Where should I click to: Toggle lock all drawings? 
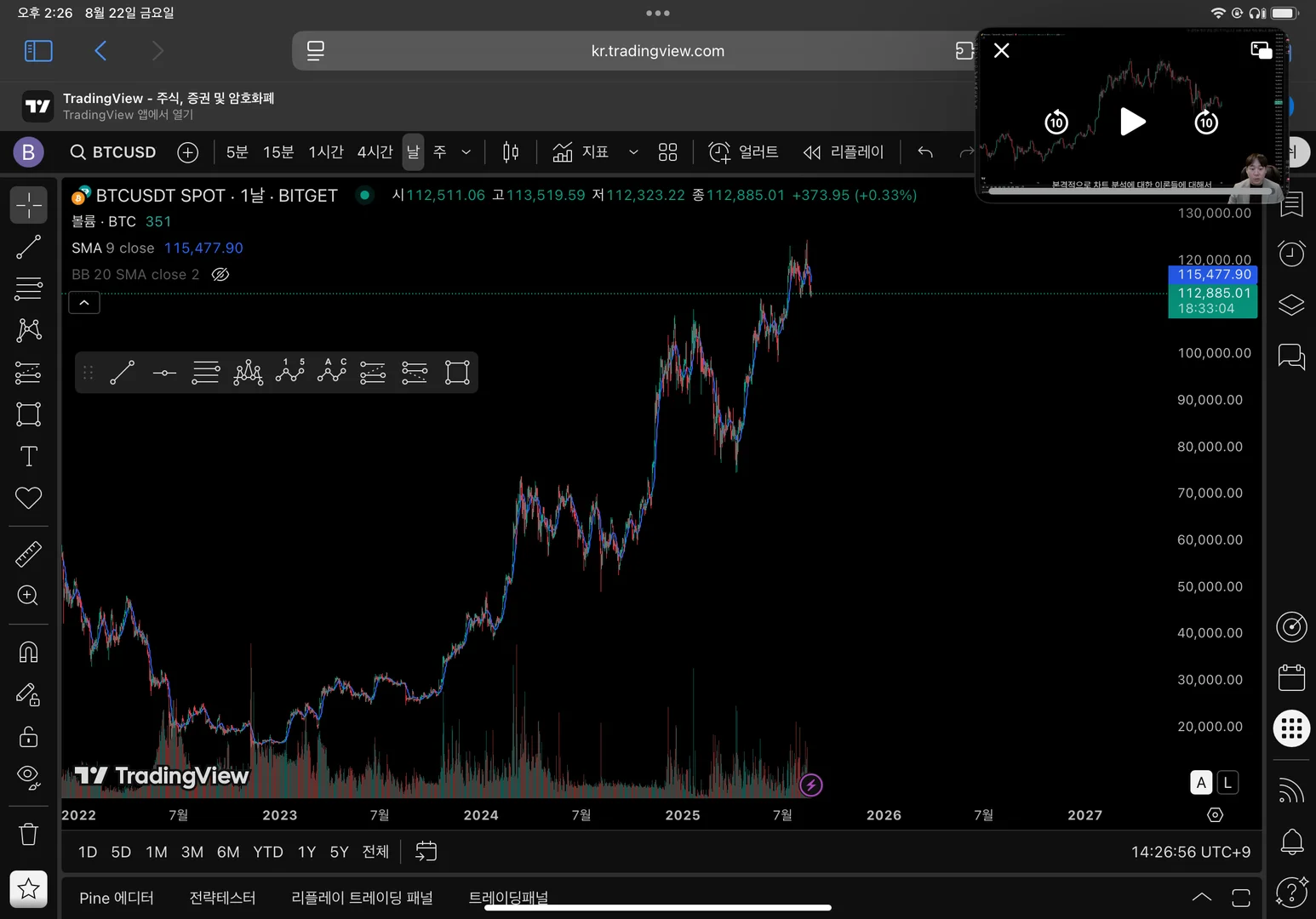coord(29,736)
